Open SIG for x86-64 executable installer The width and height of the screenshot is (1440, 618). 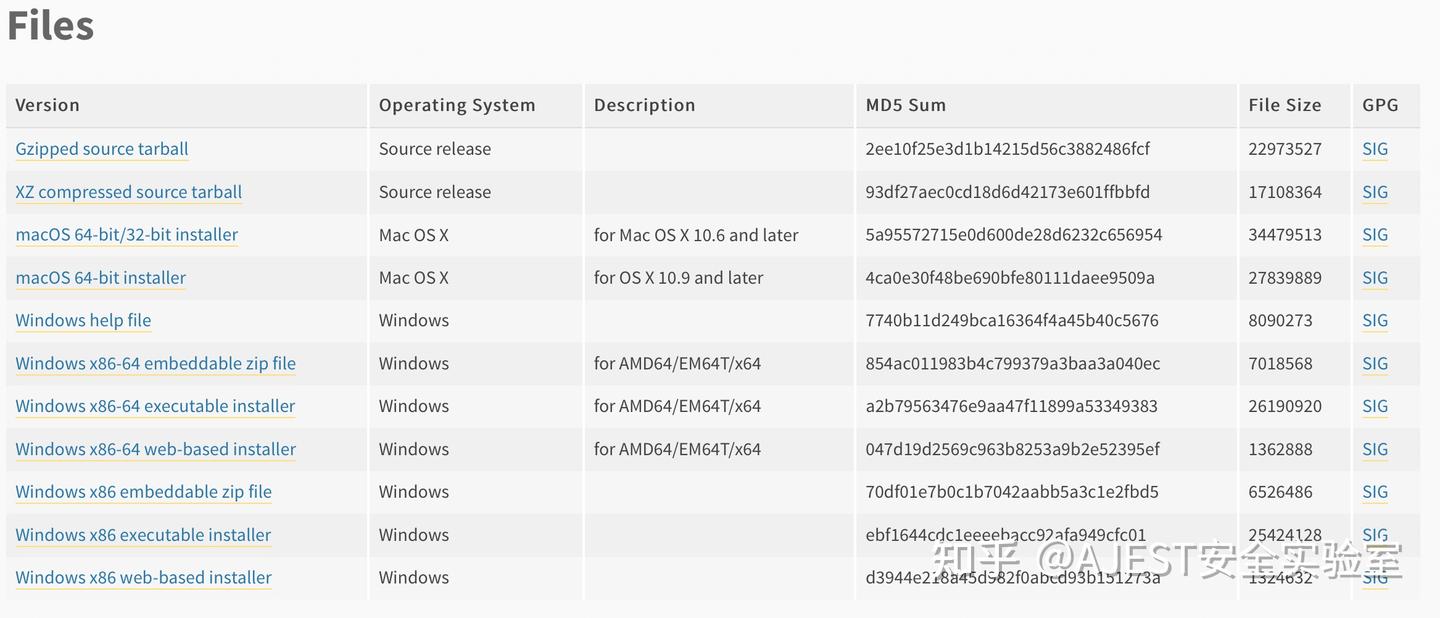1375,406
